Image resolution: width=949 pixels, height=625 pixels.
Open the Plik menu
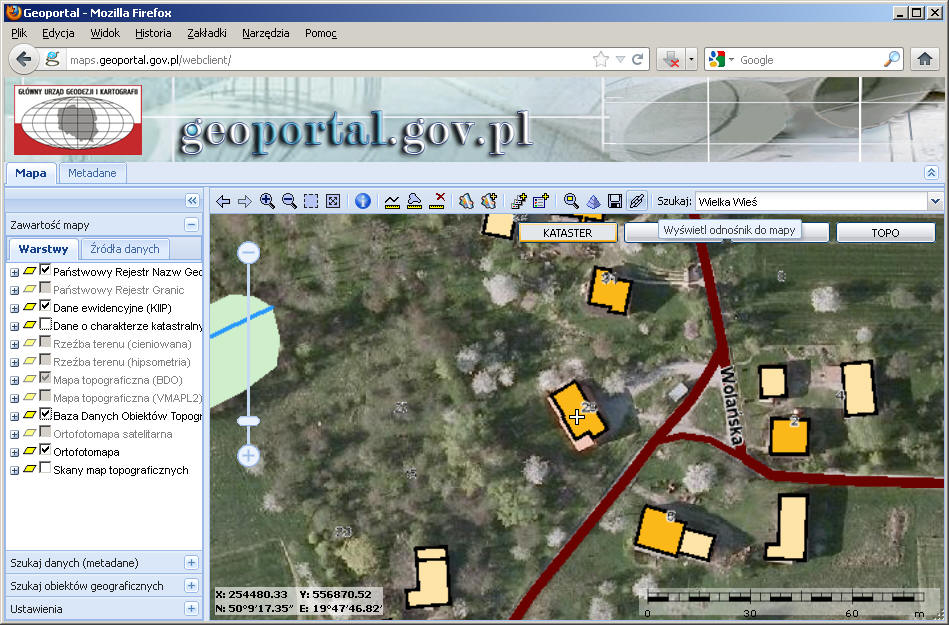point(19,33)
